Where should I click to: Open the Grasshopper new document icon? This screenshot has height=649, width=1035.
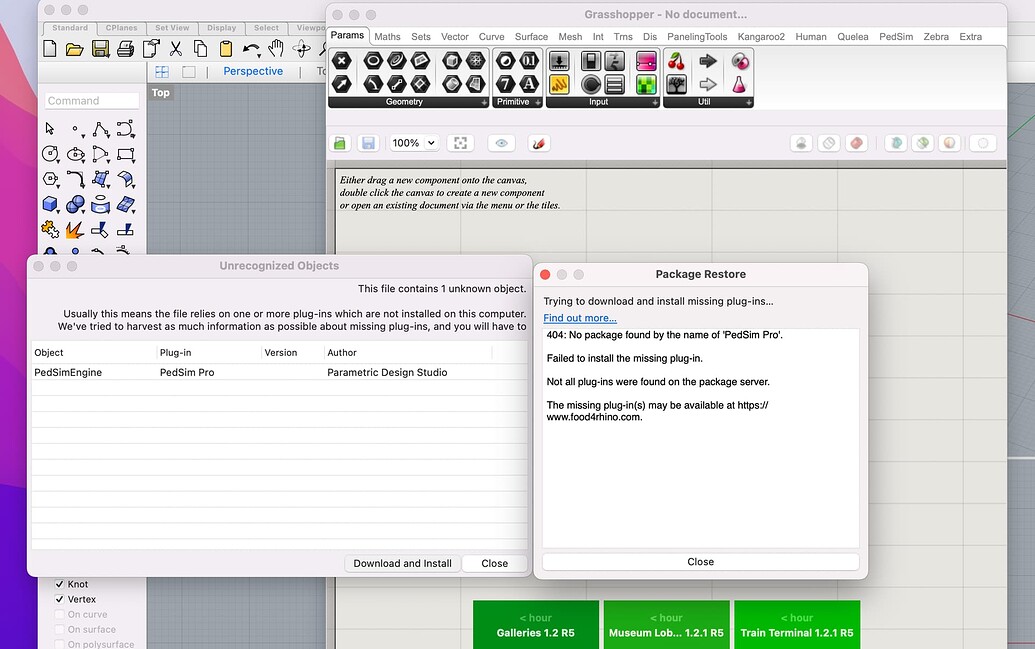(339, 142)
